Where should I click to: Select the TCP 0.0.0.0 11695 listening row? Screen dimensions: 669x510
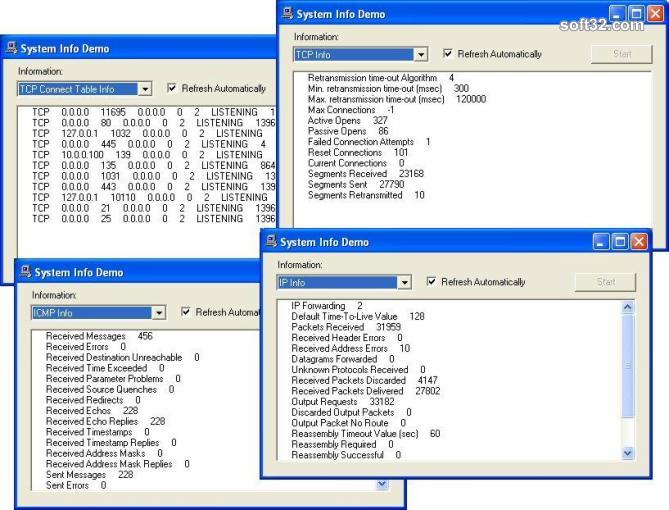click(154, 112)
